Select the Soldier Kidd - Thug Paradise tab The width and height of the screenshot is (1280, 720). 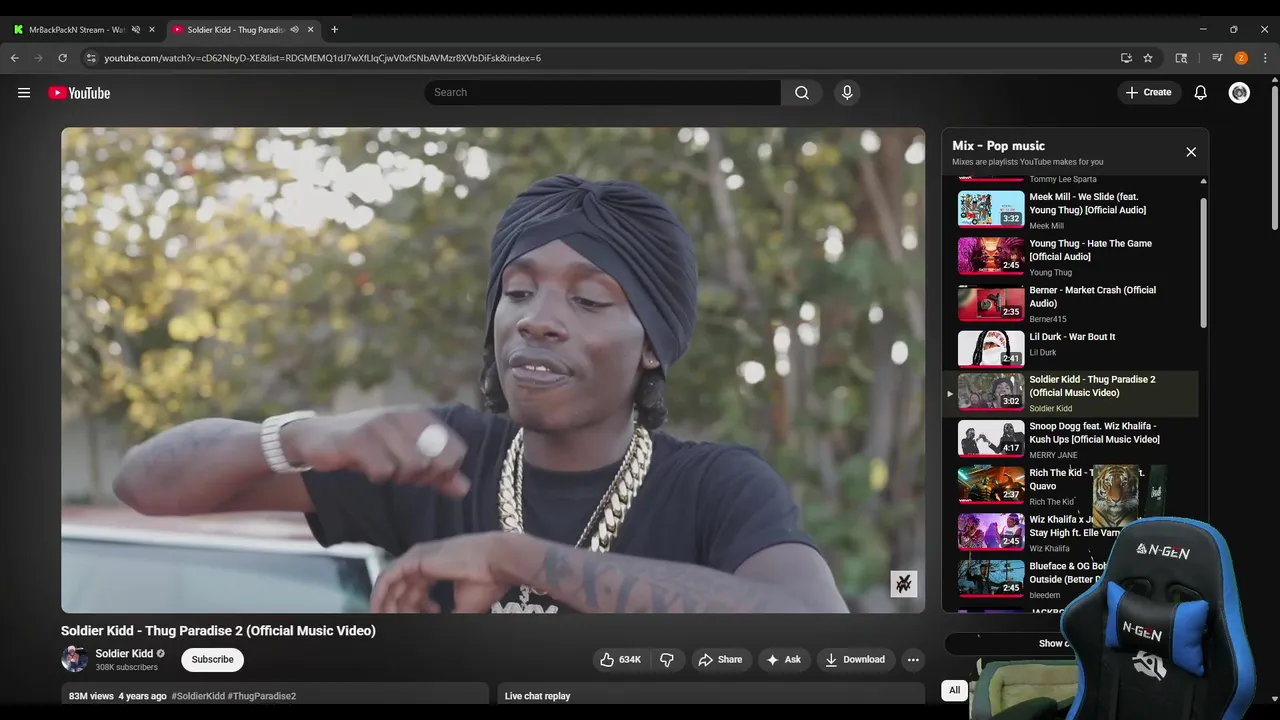(236, 30)
